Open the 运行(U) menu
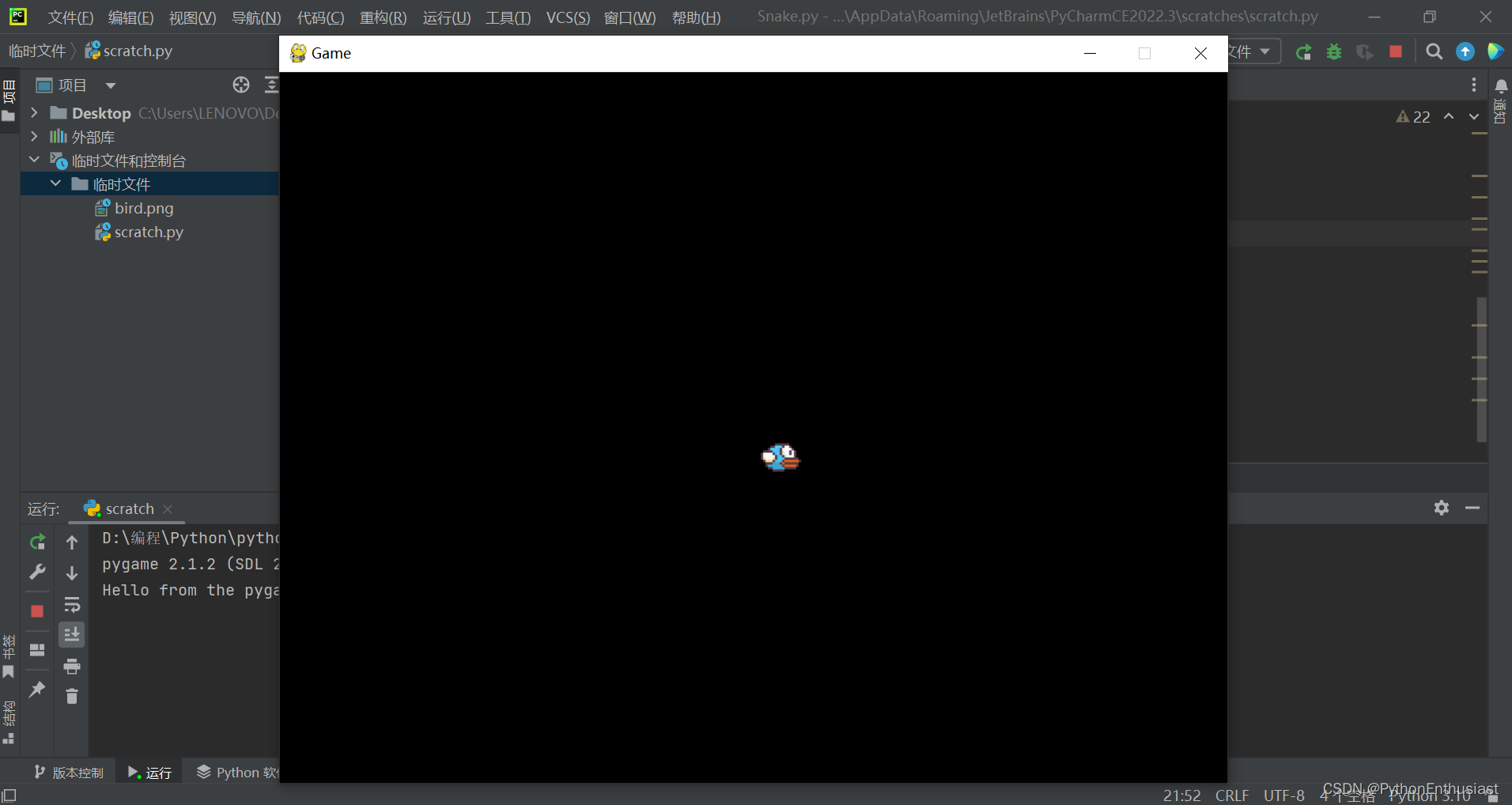Viewport: 1512px width, 805px height. pos(446,17)
